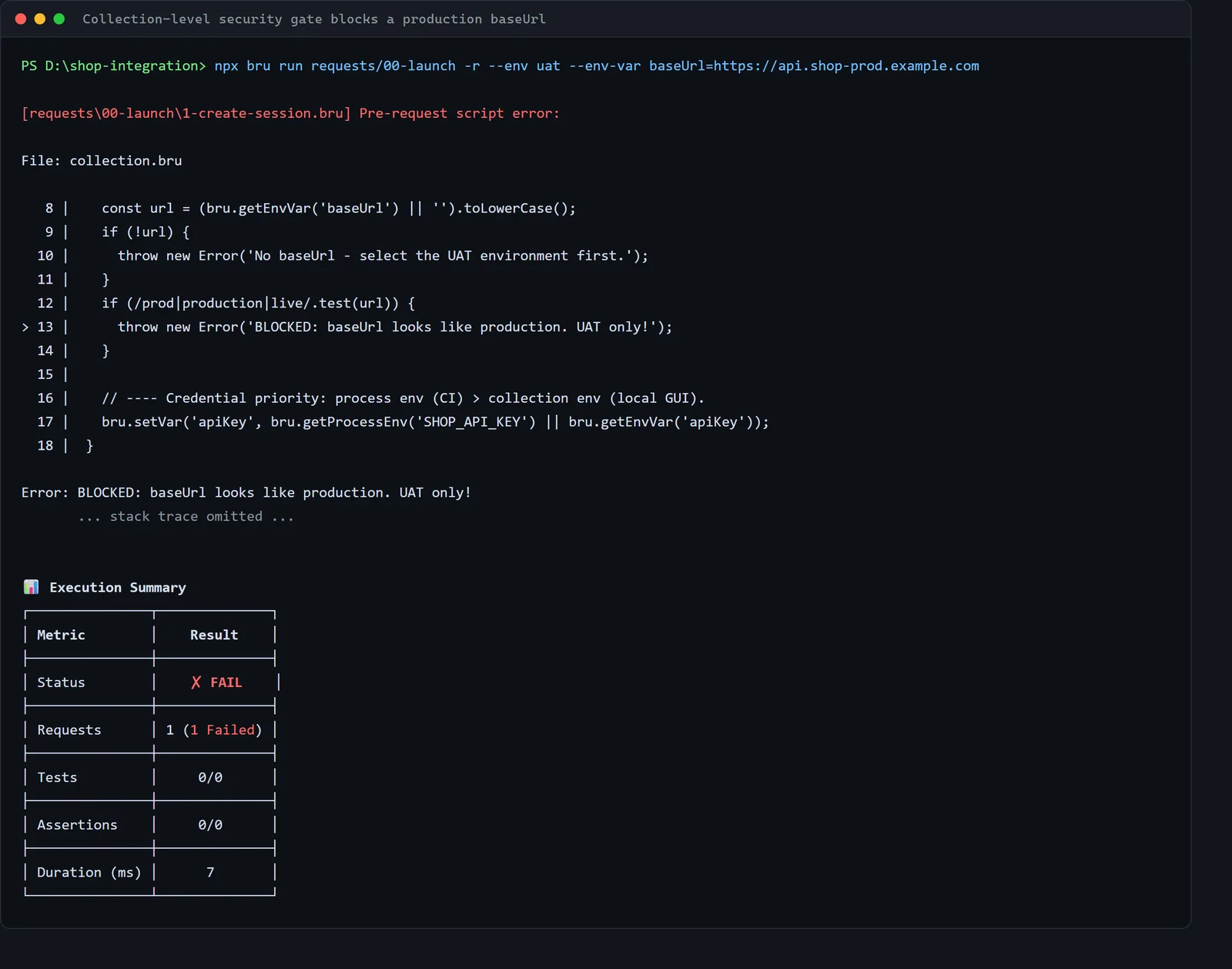Image resolution: width=1232 pixels, height=969 pixels.
Task: Click the '1 (1 Failed)' requests result
Action: pyautogui.click(x=214, y=730)
